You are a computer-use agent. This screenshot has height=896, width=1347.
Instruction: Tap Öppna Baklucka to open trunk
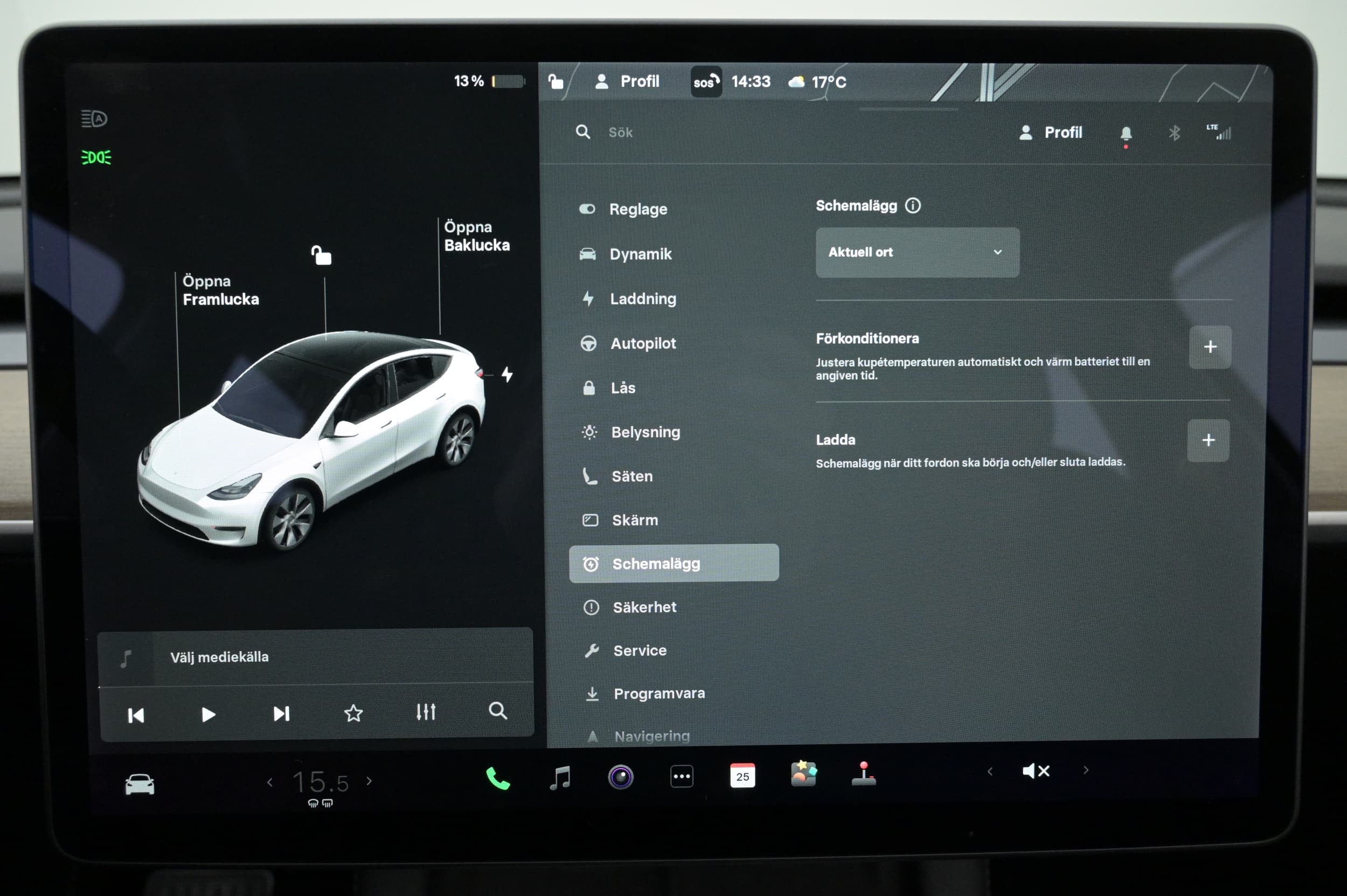click(477, 236)
